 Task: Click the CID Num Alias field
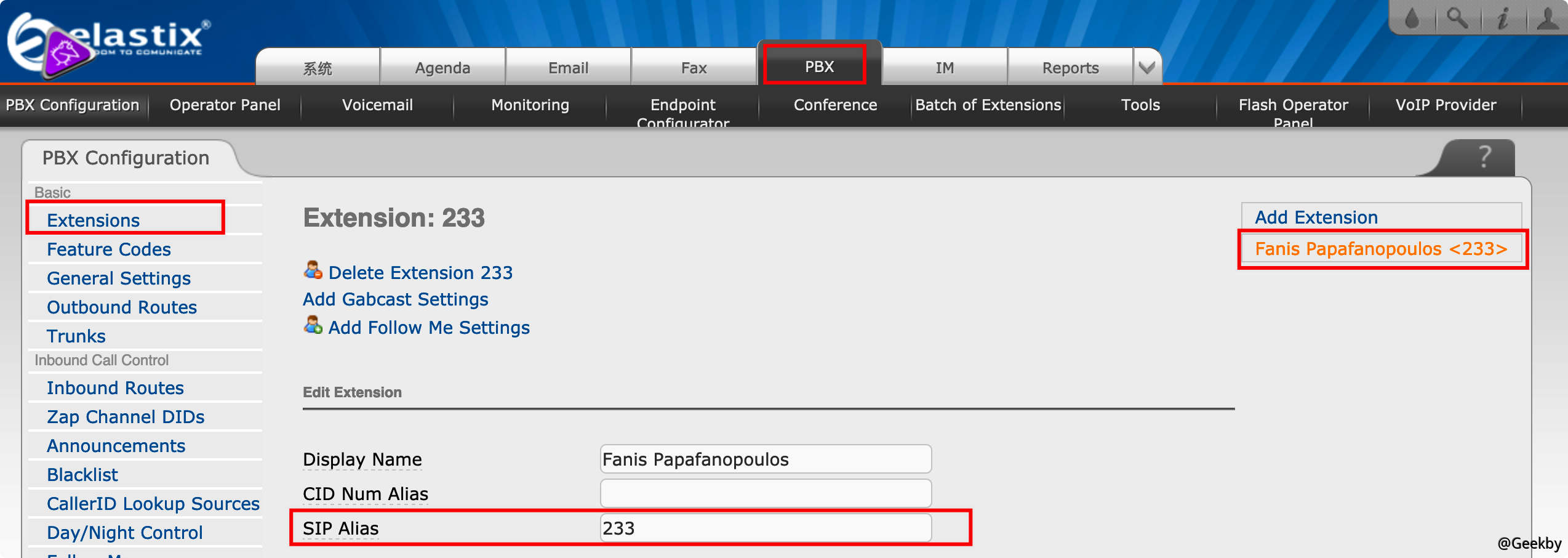765,494
